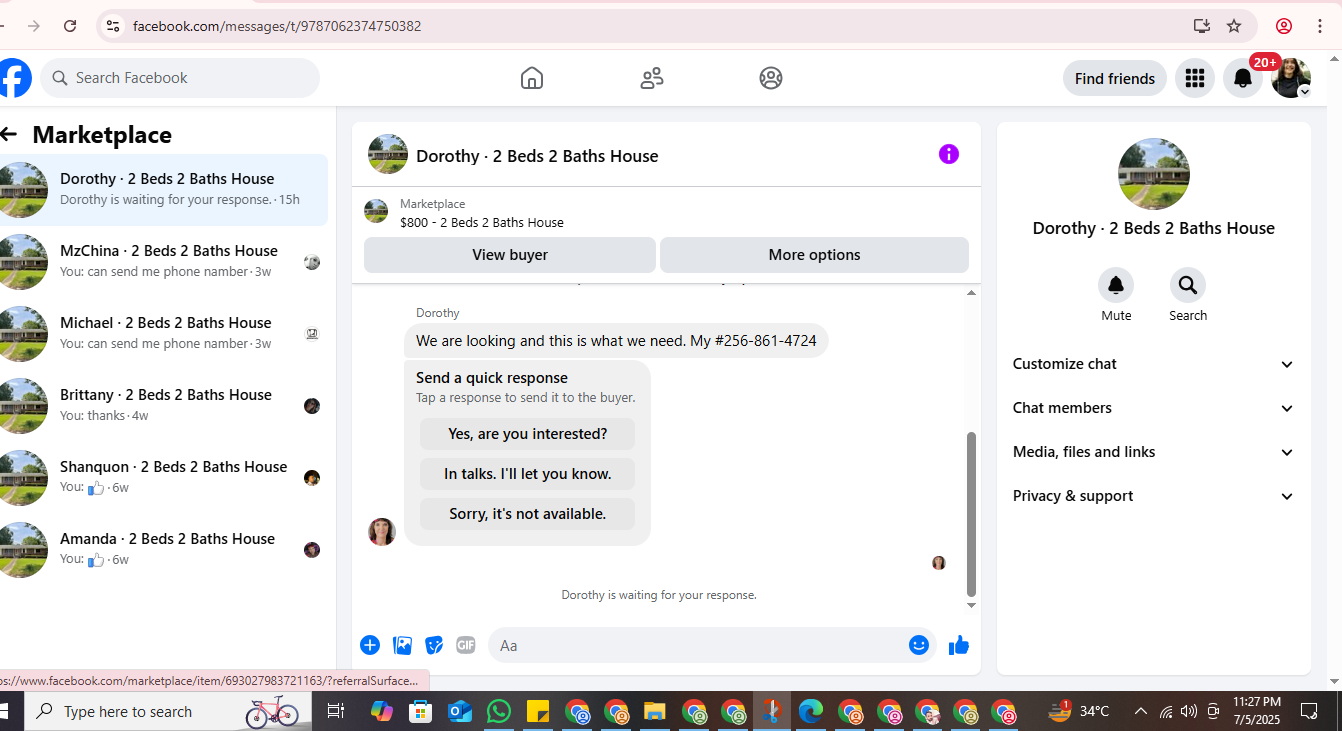Click the large house listing thumbnail in sidebar
Screen dimensions: 1342x731
click(x=1154, y=174)
